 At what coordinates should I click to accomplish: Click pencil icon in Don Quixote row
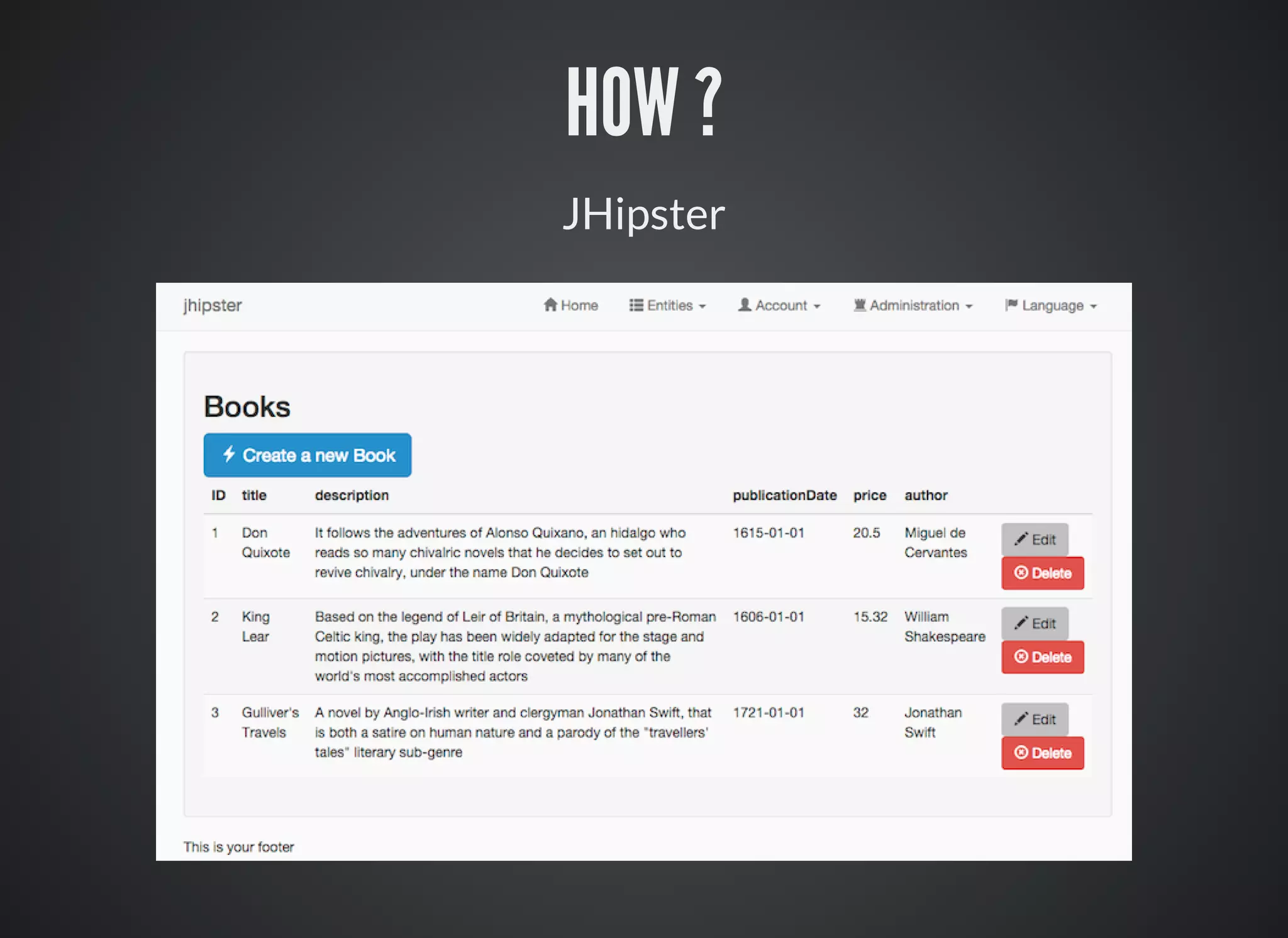click(1021, 539)
